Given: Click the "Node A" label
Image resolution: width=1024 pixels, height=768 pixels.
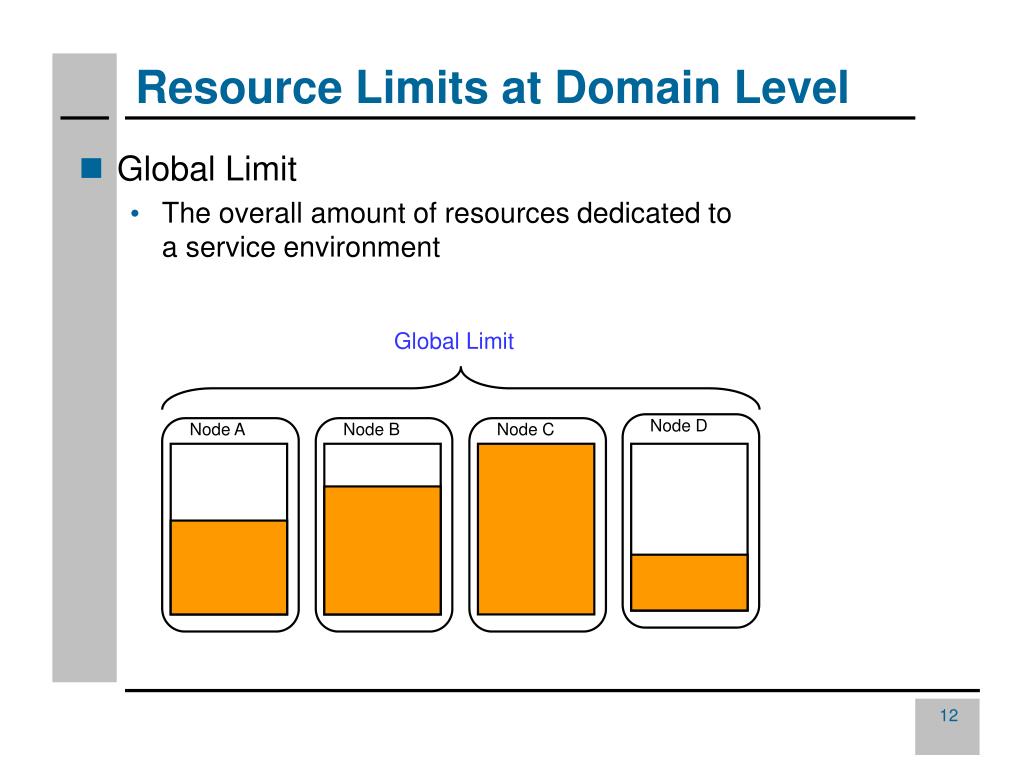Looking at the screenshot, I should (217, 430).
